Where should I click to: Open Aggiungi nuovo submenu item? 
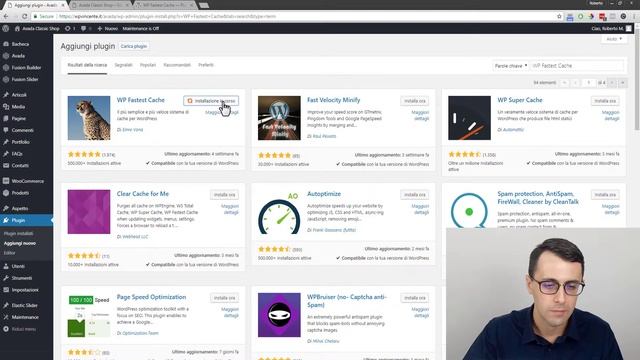point(20,243)
